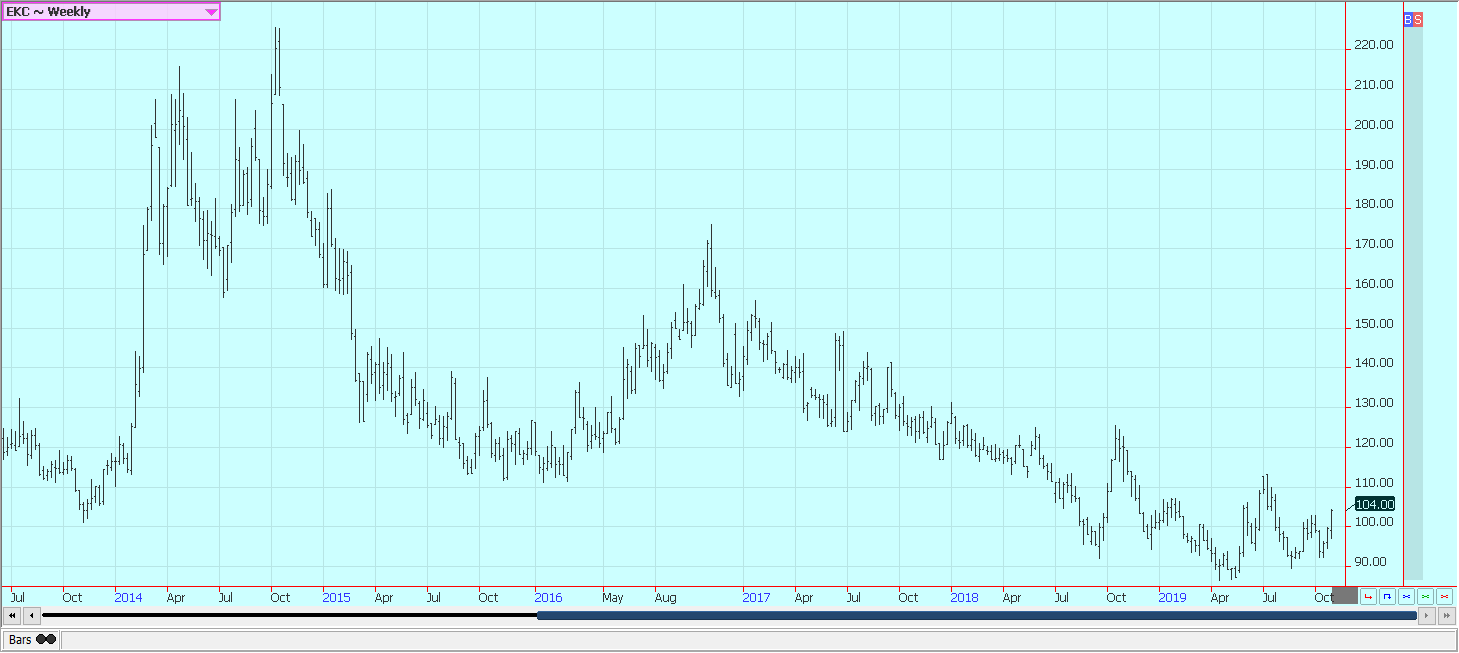Click the 180.00 price axis label
The height and width of the screenshot is (653, 1459).
tap(1374, 204)
